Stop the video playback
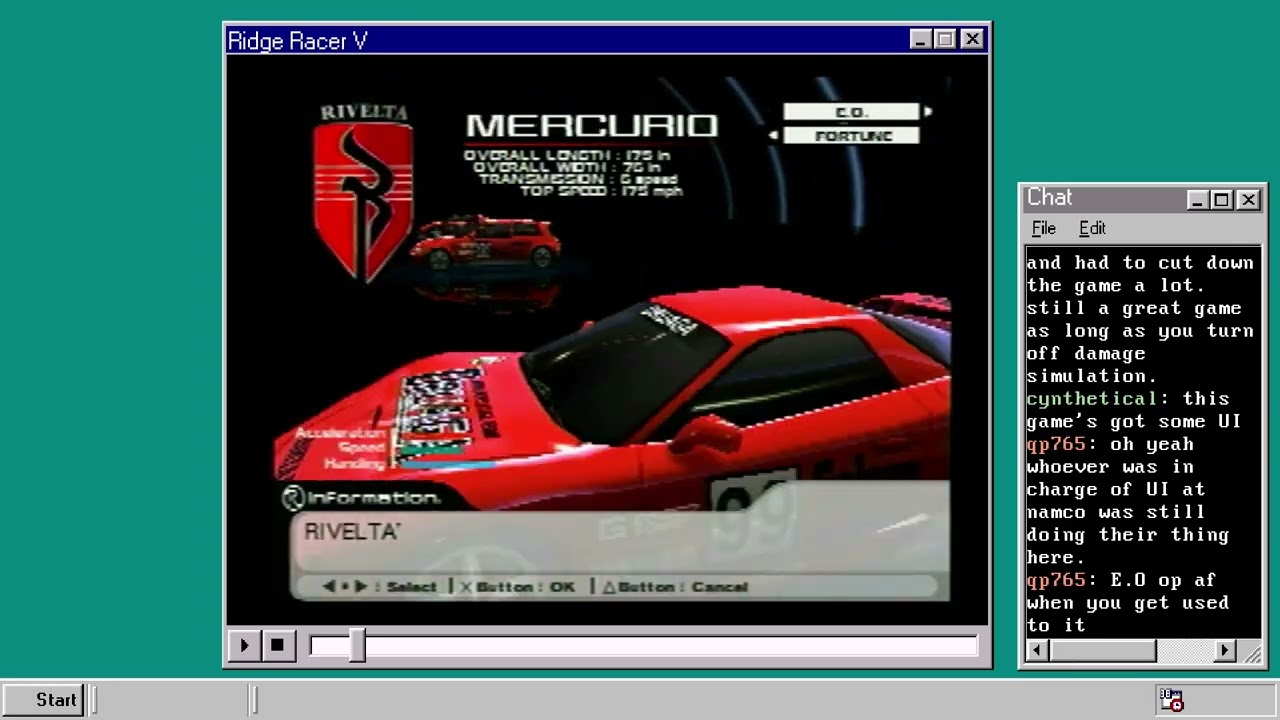 (277, 646)
